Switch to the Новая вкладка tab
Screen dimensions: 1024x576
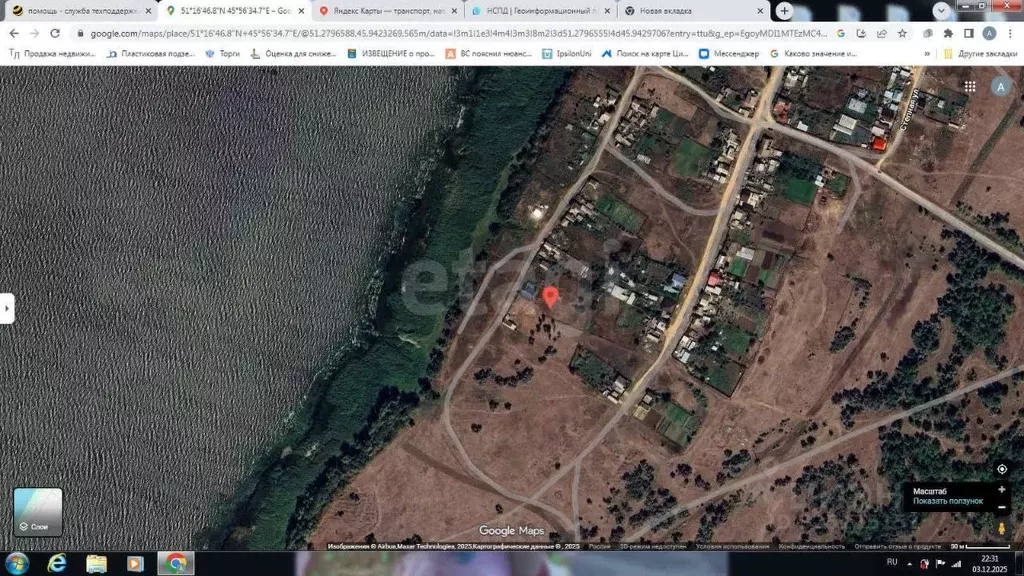690,10
